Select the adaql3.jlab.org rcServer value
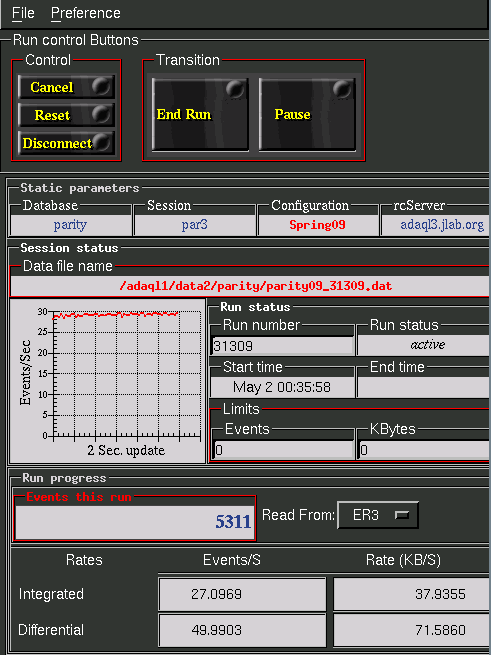The width and height of the screenshot is (491, 655). click(435, 225)
